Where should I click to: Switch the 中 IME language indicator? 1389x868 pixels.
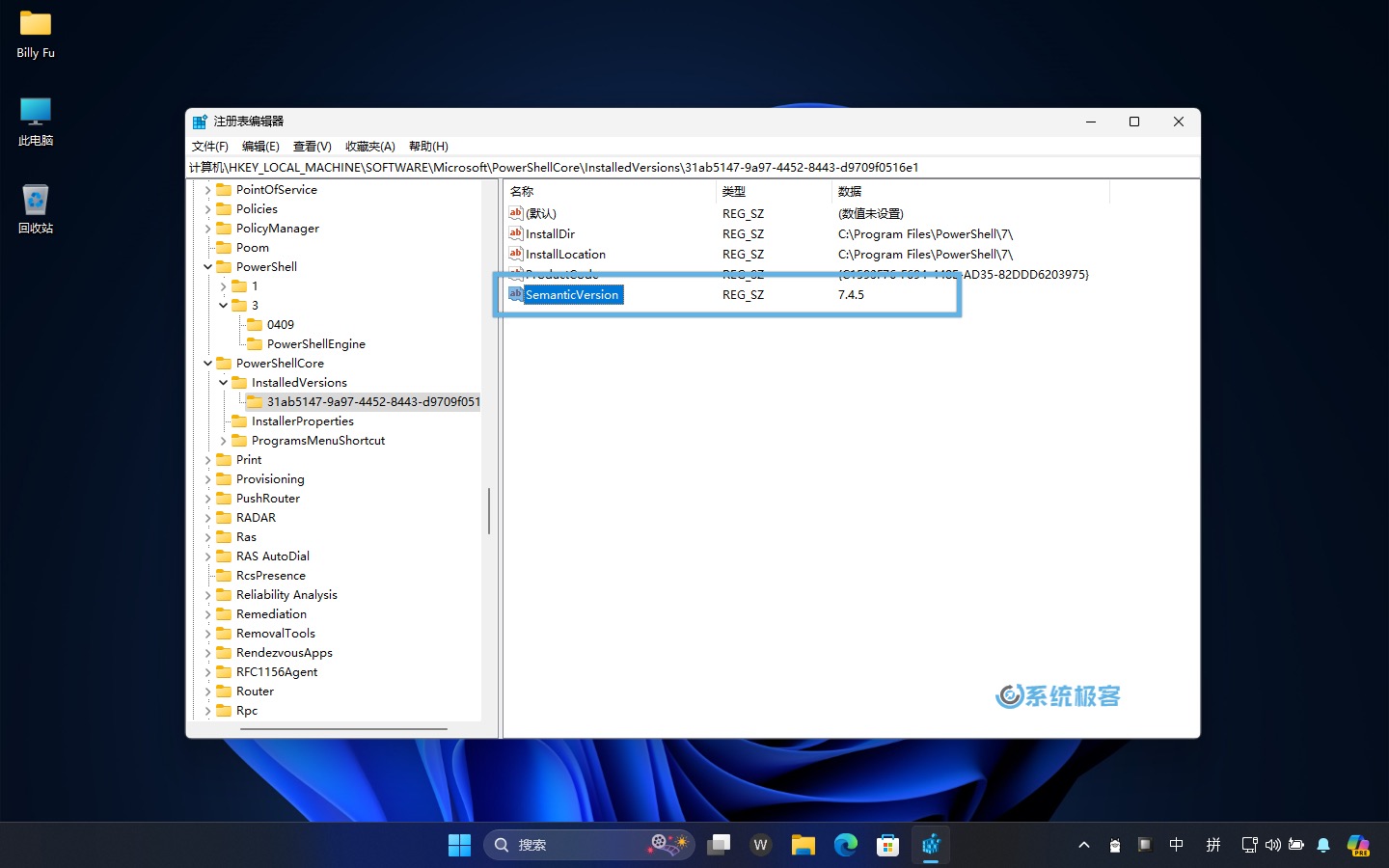click(1177, 845)
